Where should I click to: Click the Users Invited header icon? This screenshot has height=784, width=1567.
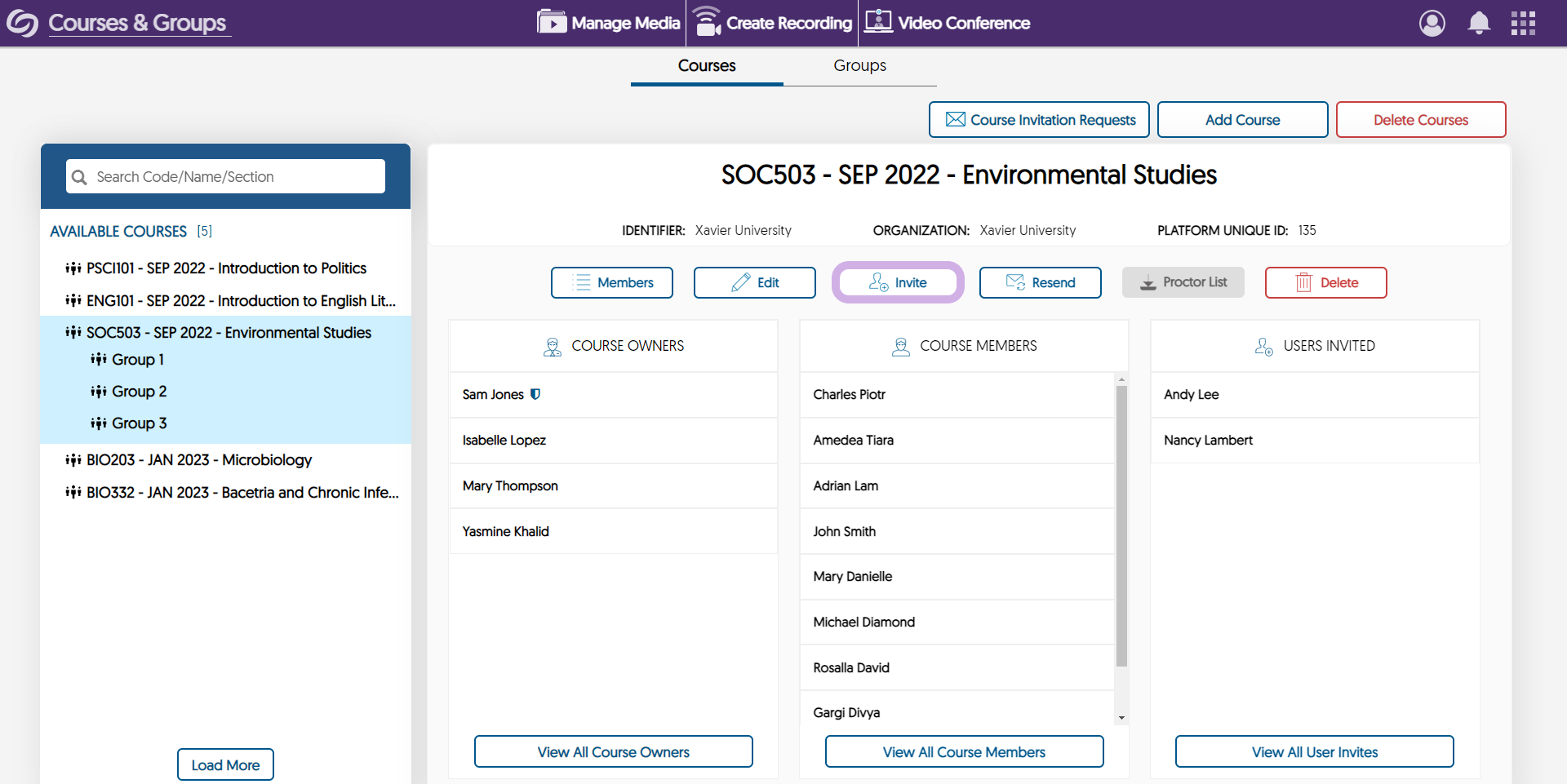[1263, 347]
